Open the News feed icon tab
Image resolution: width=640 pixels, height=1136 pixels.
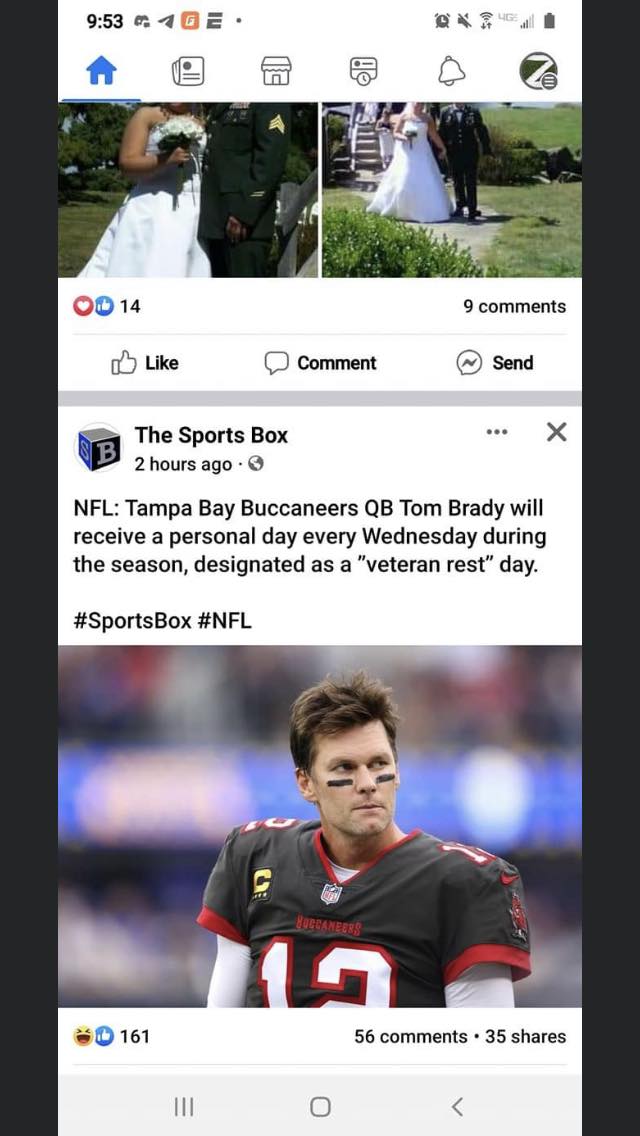[188, 72]
